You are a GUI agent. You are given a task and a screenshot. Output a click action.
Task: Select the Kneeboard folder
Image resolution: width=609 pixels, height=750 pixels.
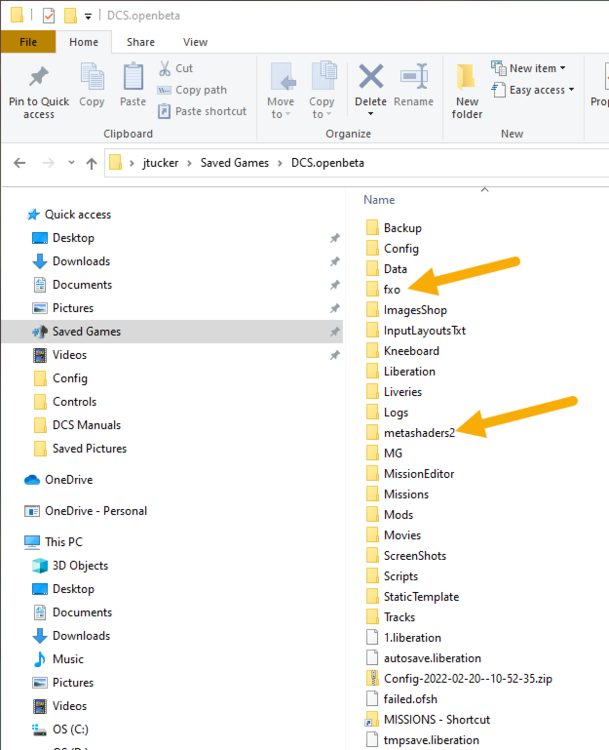tap(411, 351)
